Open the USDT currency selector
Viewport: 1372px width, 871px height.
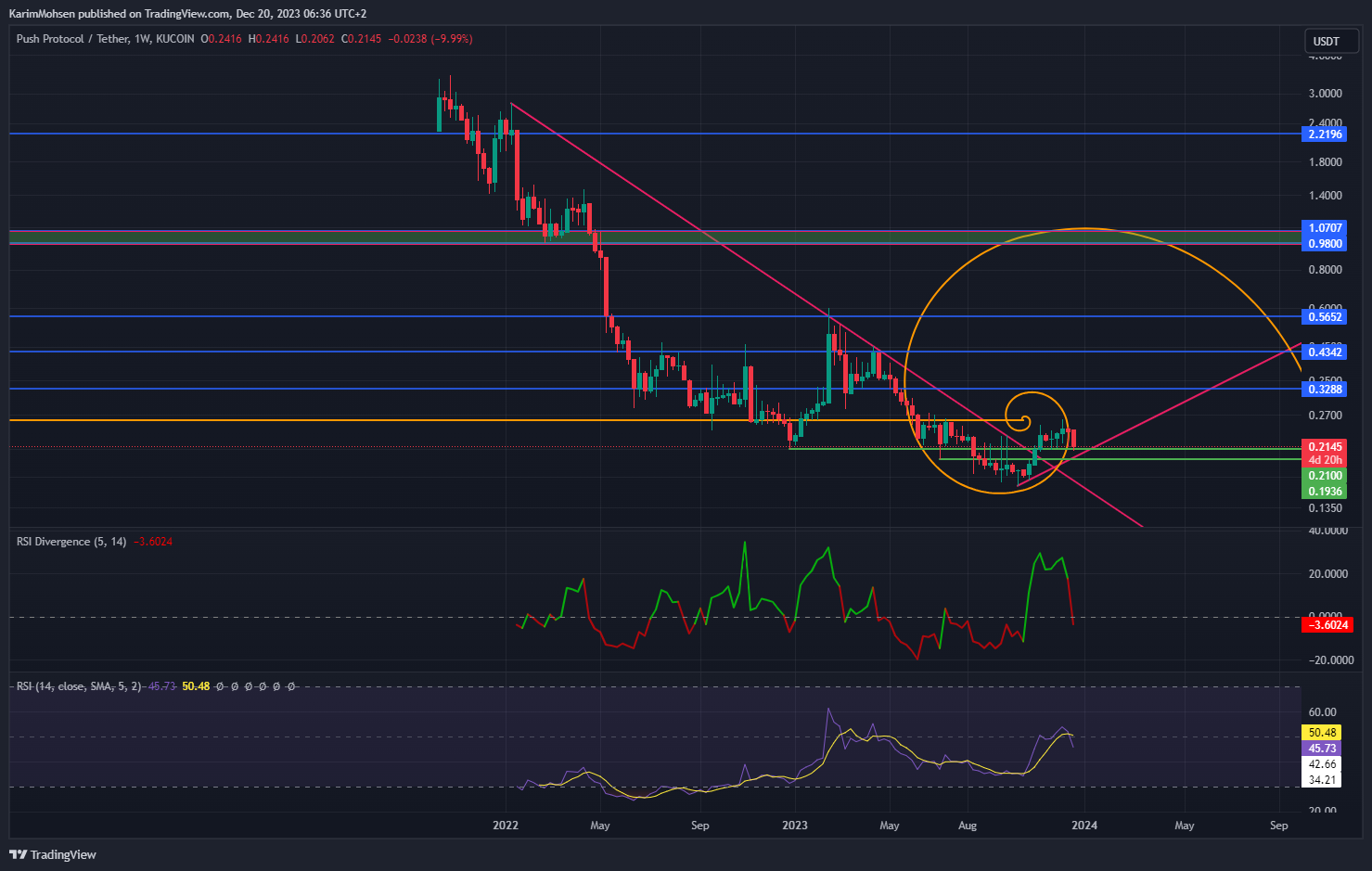(1330, 41)
